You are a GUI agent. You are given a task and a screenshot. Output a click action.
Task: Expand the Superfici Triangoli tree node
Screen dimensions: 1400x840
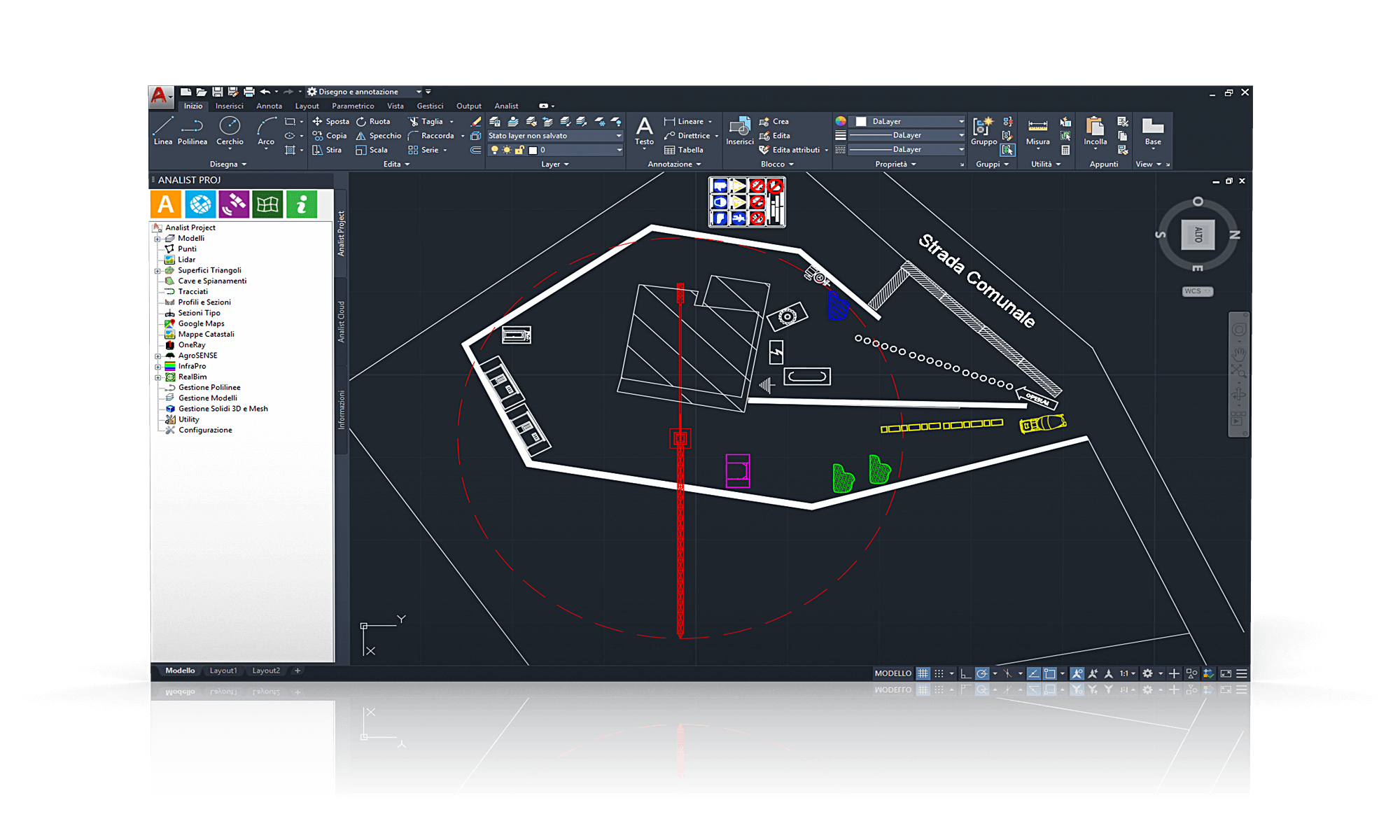point(157,271)
